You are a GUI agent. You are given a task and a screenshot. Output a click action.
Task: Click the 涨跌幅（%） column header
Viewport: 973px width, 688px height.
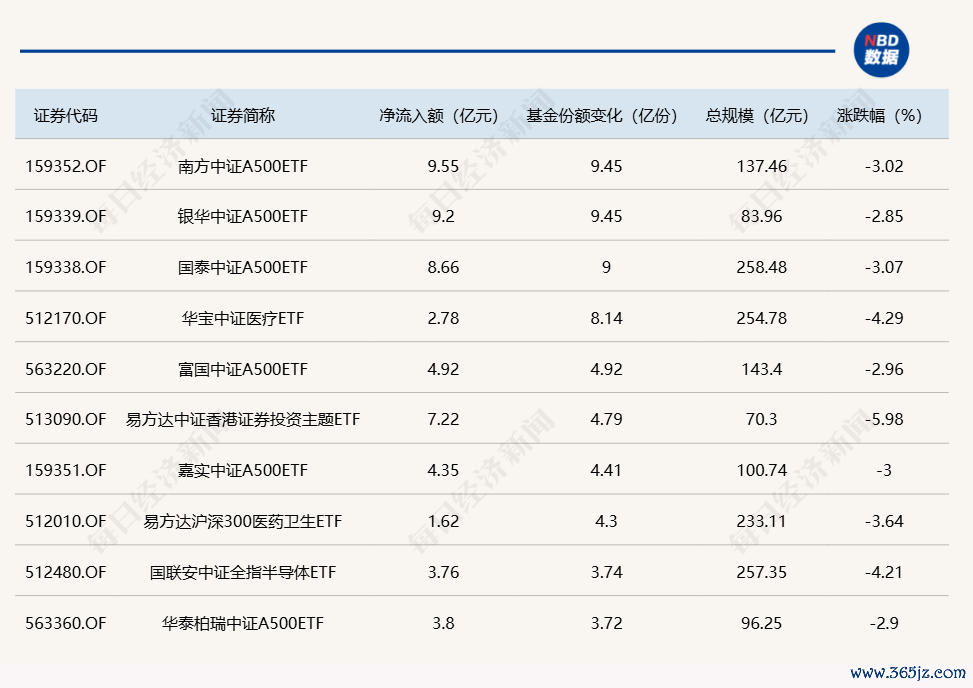click(879, 115)
